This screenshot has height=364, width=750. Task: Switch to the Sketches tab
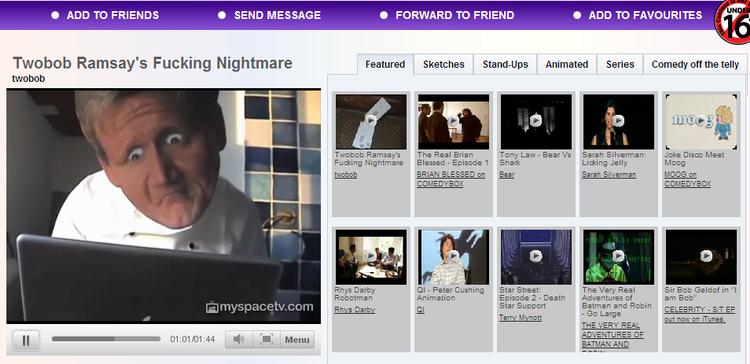pyautogui.click(x=443, y=65)
